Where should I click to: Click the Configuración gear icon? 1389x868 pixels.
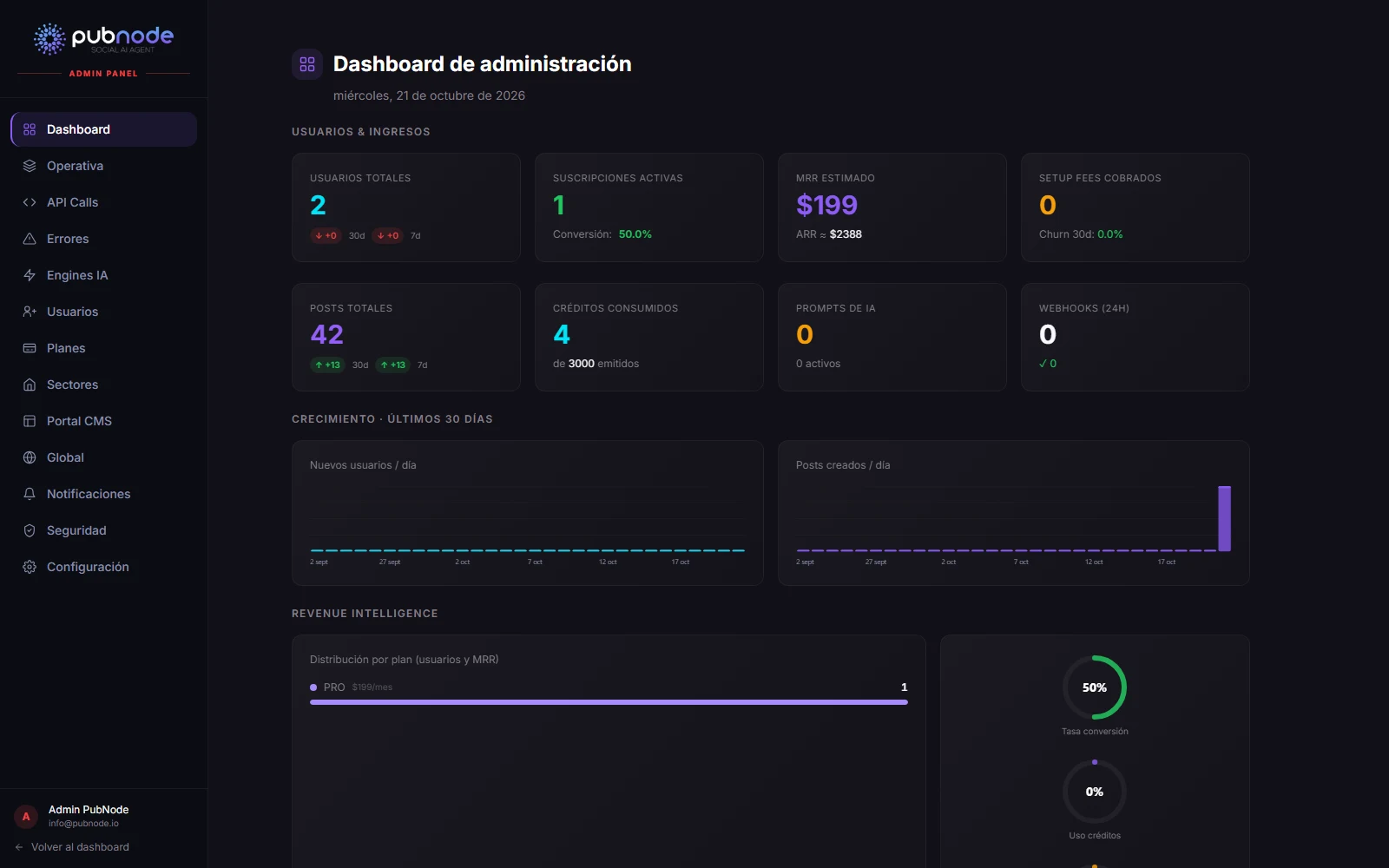pyautogui.click(x=30, y=567)
